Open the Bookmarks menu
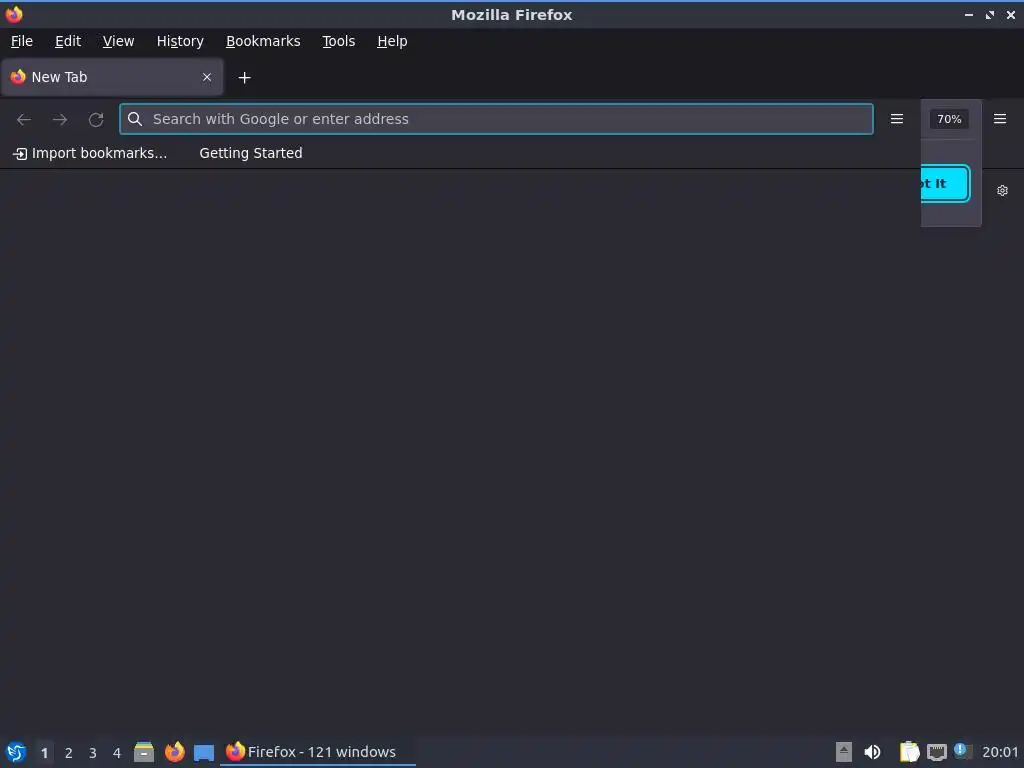Image resolution: width=1024 pixels, height=768 pixels. point(263,41)
